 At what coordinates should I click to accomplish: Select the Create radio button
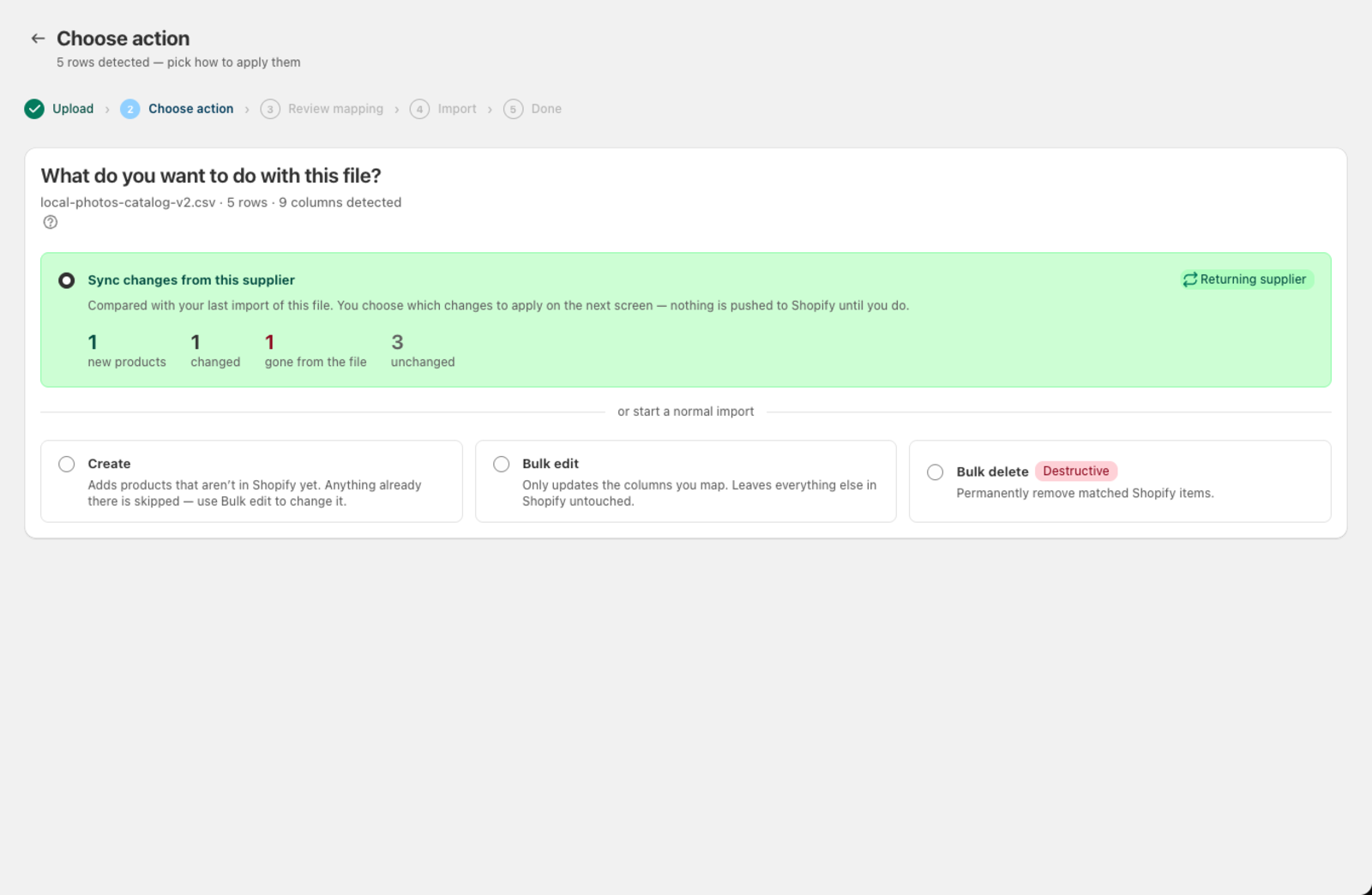coord(67,464)
